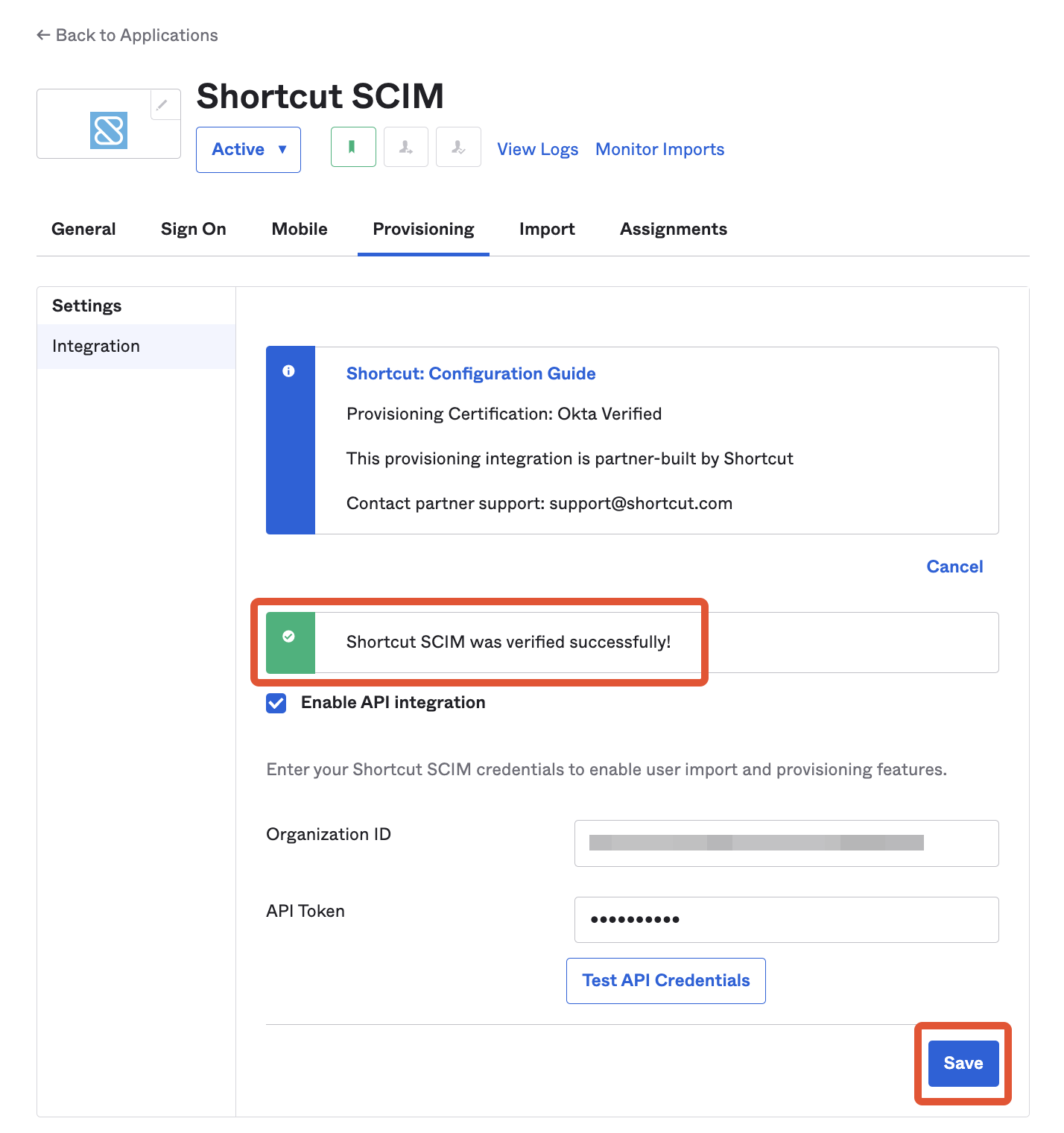Screen dimensions: 1064x1133
Task: Open the Sign On tab
Action: pyautogui.click(x=194, y=230)
